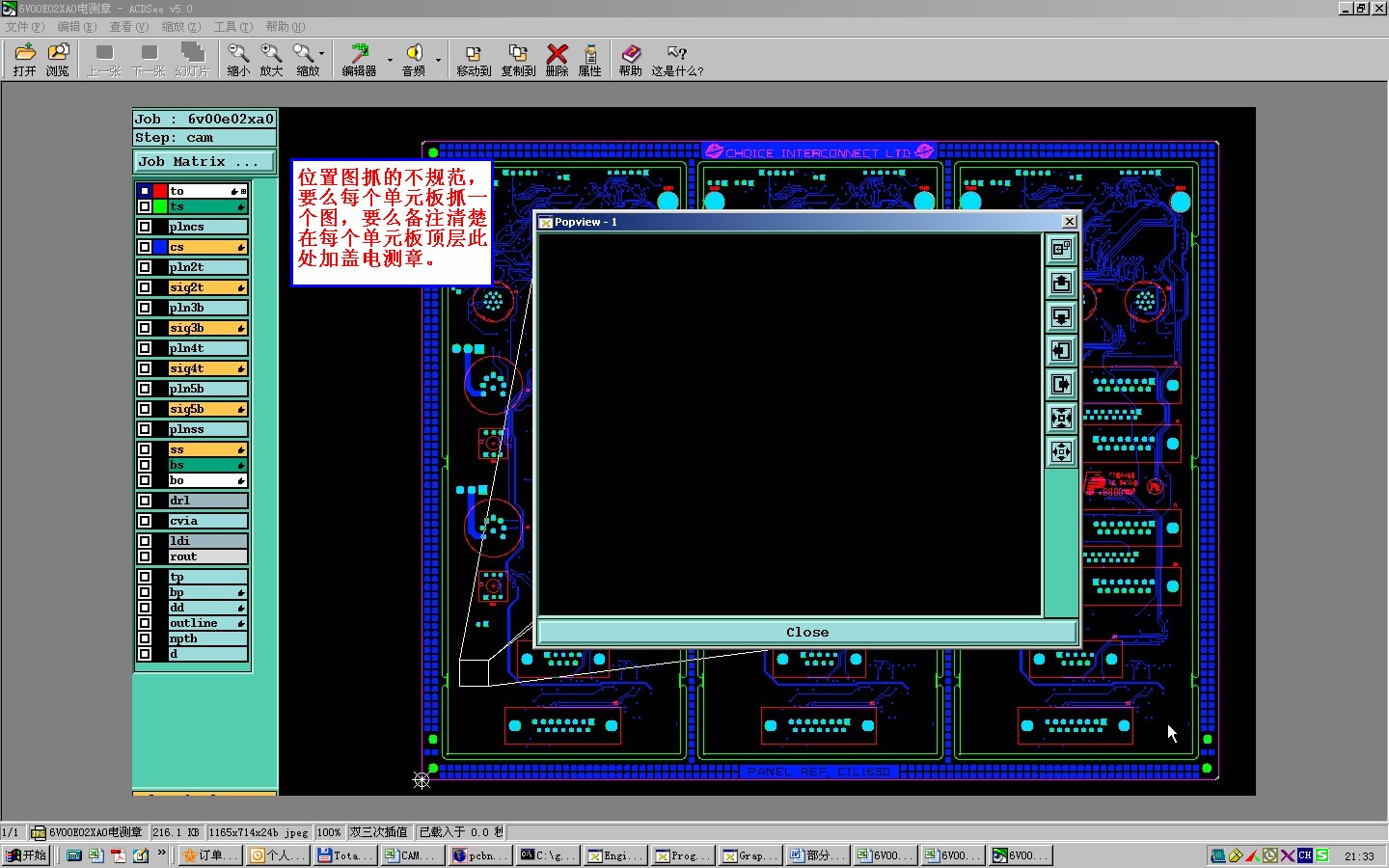Image resolution: width=1389 pixels, height=868 pixels.
Task: Click the system tray clock 21:33
Action: pos(1359,856)
